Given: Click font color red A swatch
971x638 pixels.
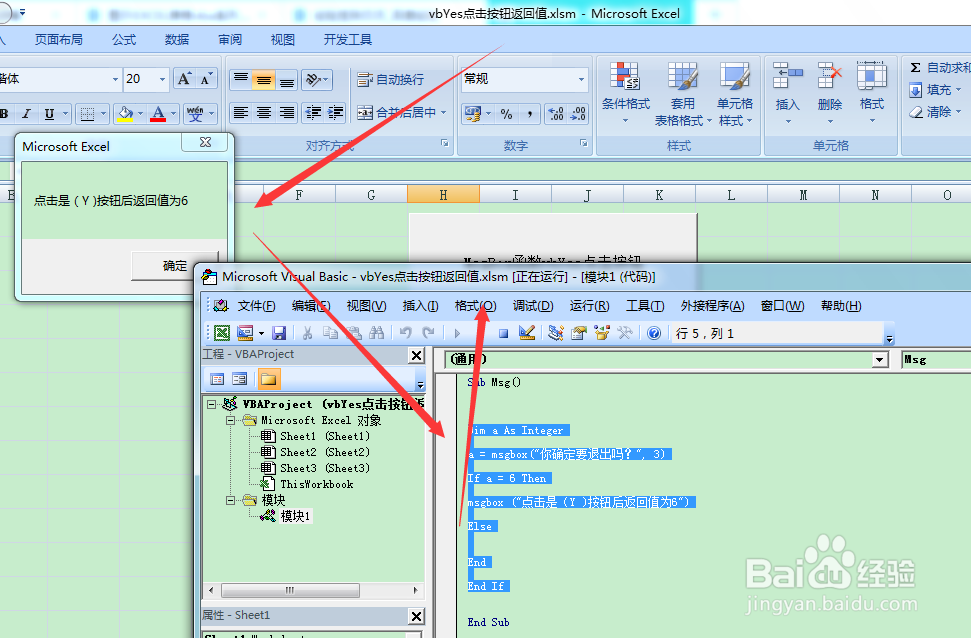Looking at the screenshot, I should point(159,113).
